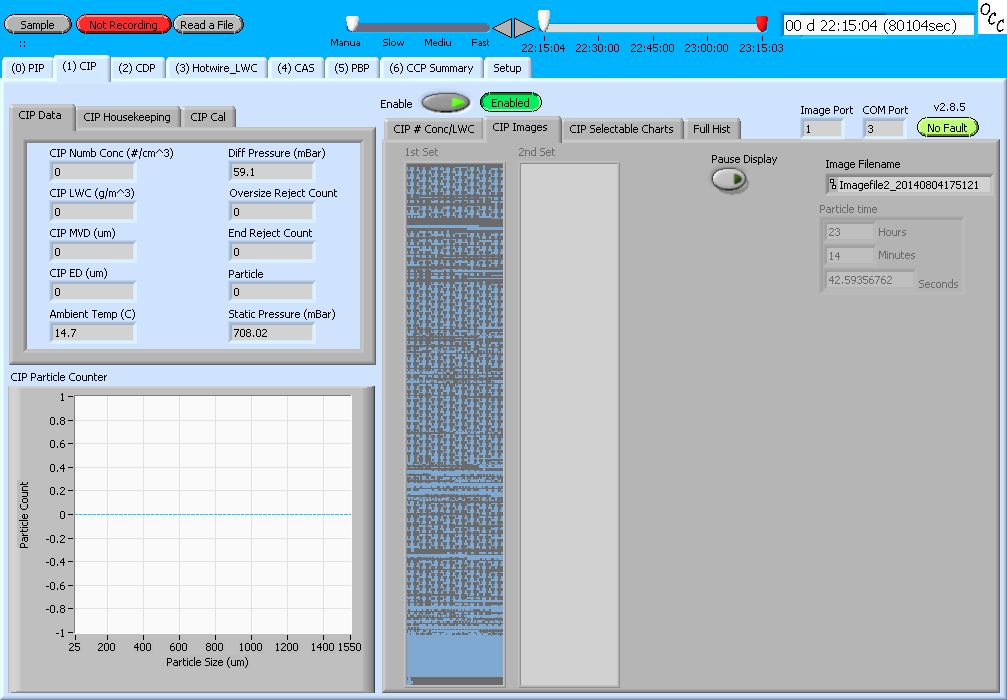Click the Fast speed label

click(x=480, y=42)
